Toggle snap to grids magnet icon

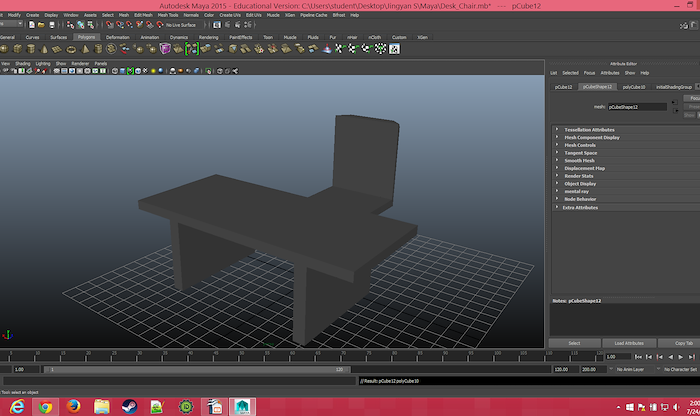pyautogui.click(x=109, y=25)
